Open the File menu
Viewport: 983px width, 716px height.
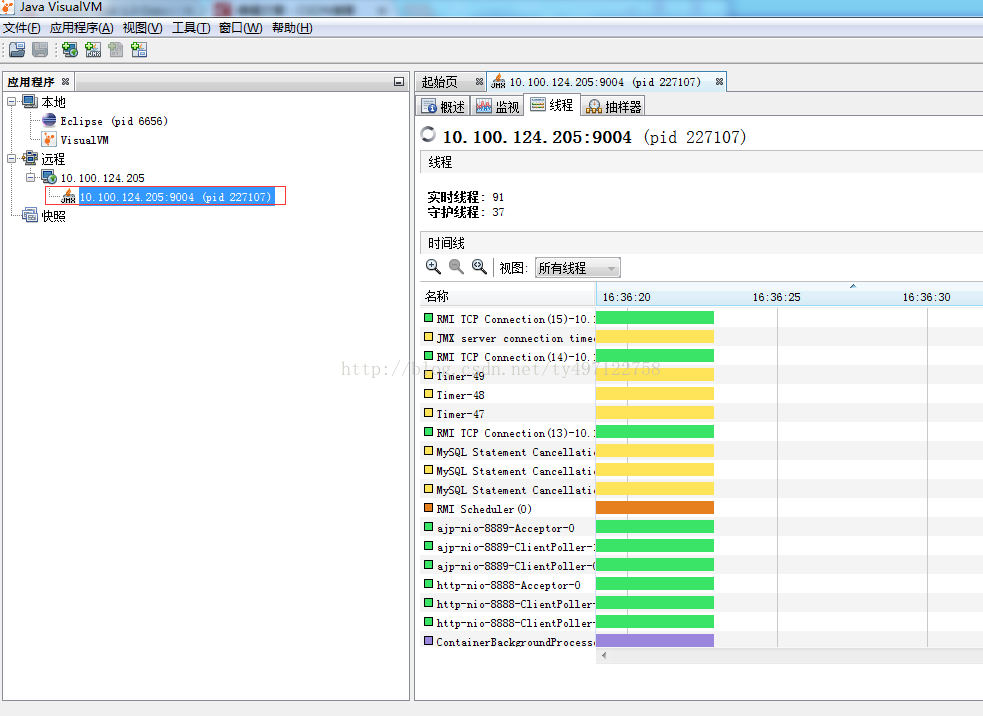tap(21, 28)
